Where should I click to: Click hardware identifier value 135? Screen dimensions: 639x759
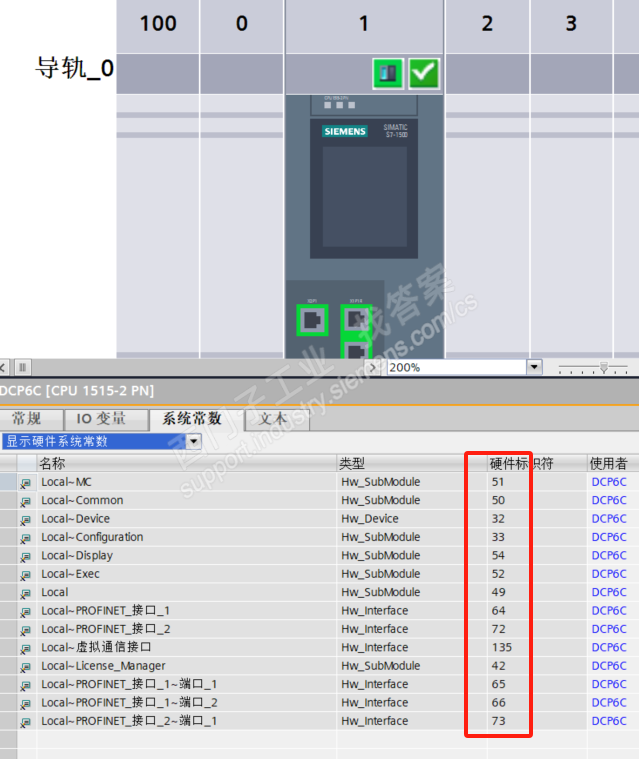click(502, 647)
